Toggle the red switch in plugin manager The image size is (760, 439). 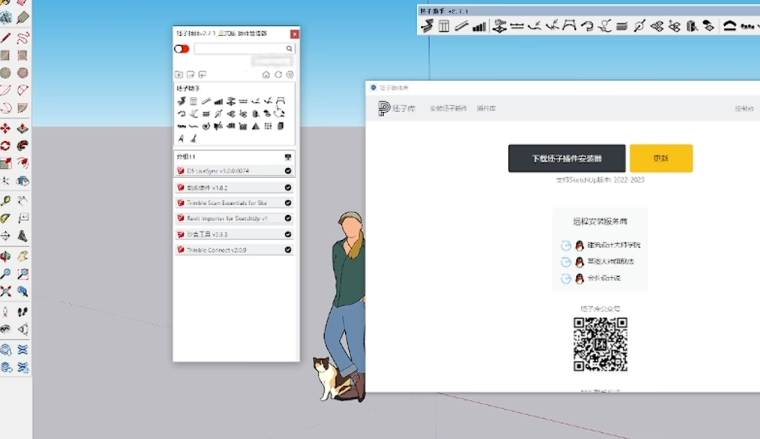(181, 48)
